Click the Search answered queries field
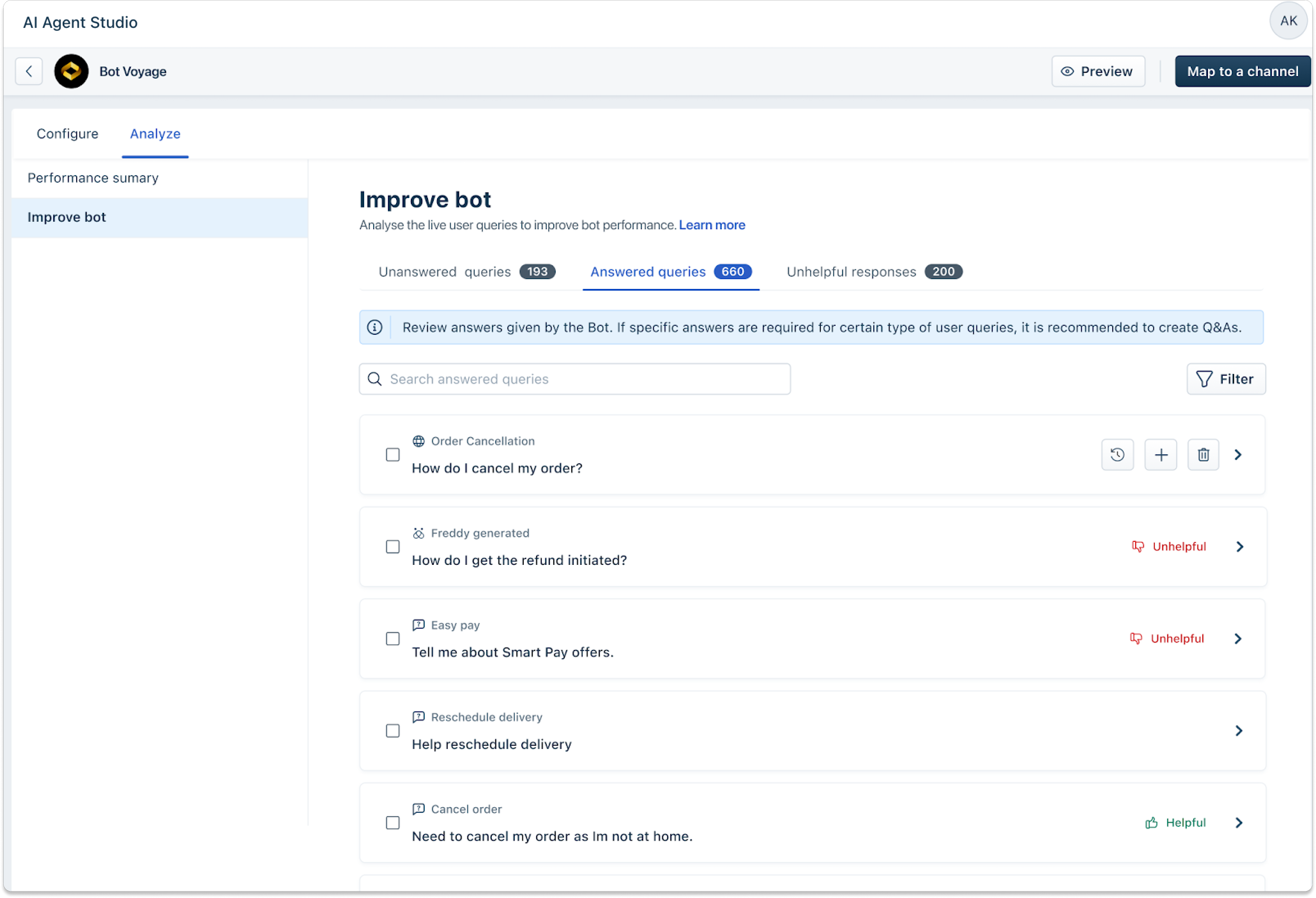 tap(574, 379)
